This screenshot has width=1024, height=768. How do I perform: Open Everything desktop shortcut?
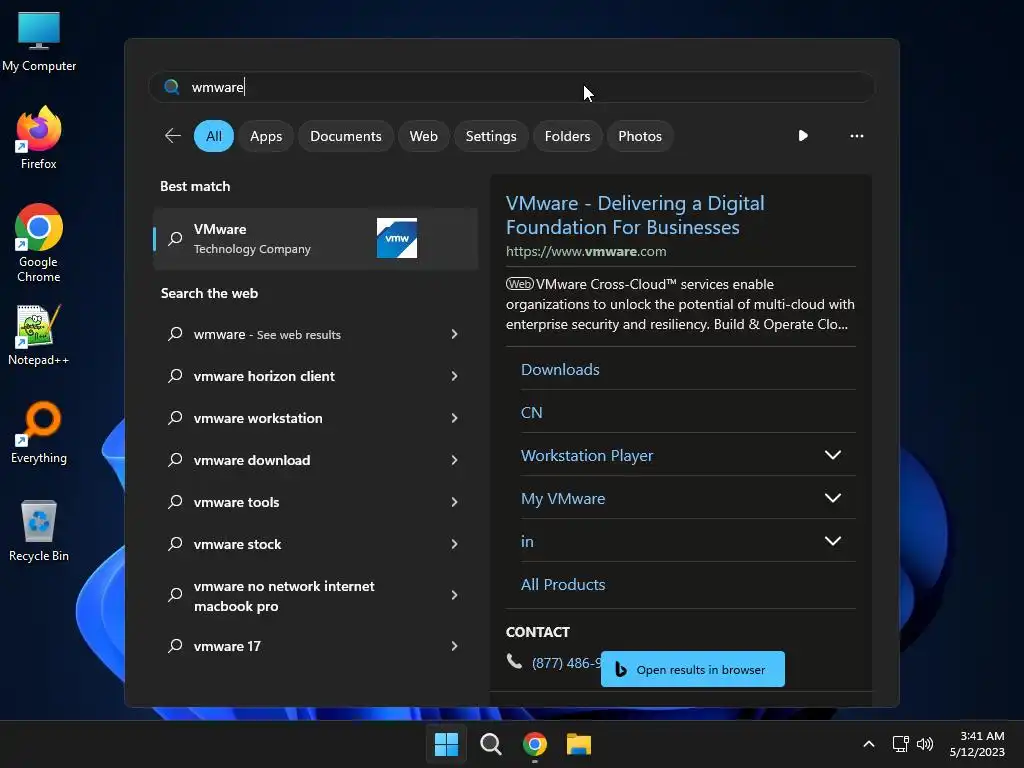39,433
